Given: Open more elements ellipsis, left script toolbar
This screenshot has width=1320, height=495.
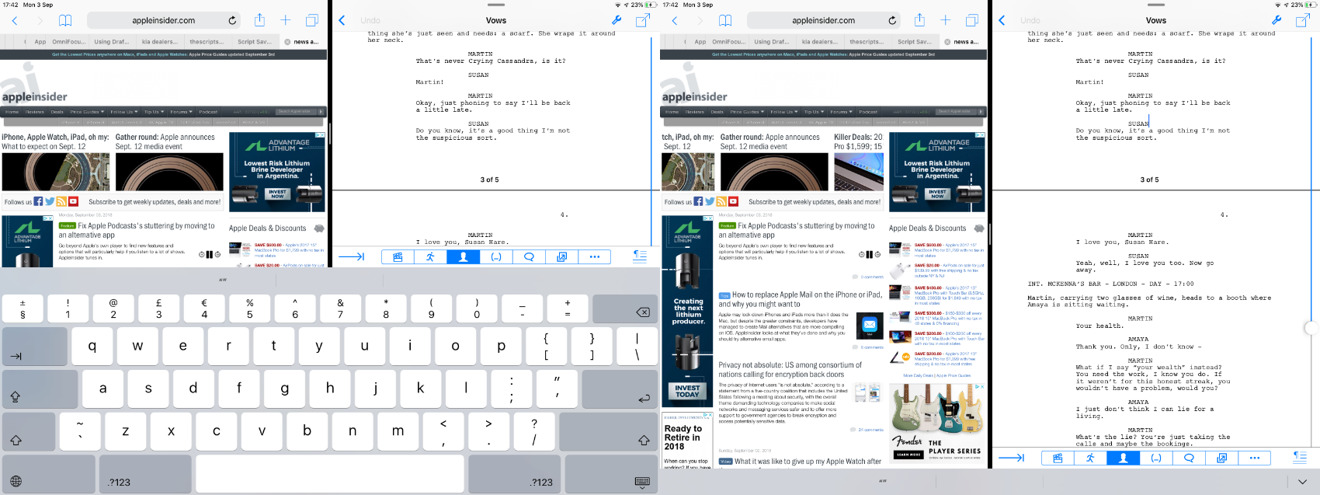Looking at the screenshot, I should coord(594,257).
